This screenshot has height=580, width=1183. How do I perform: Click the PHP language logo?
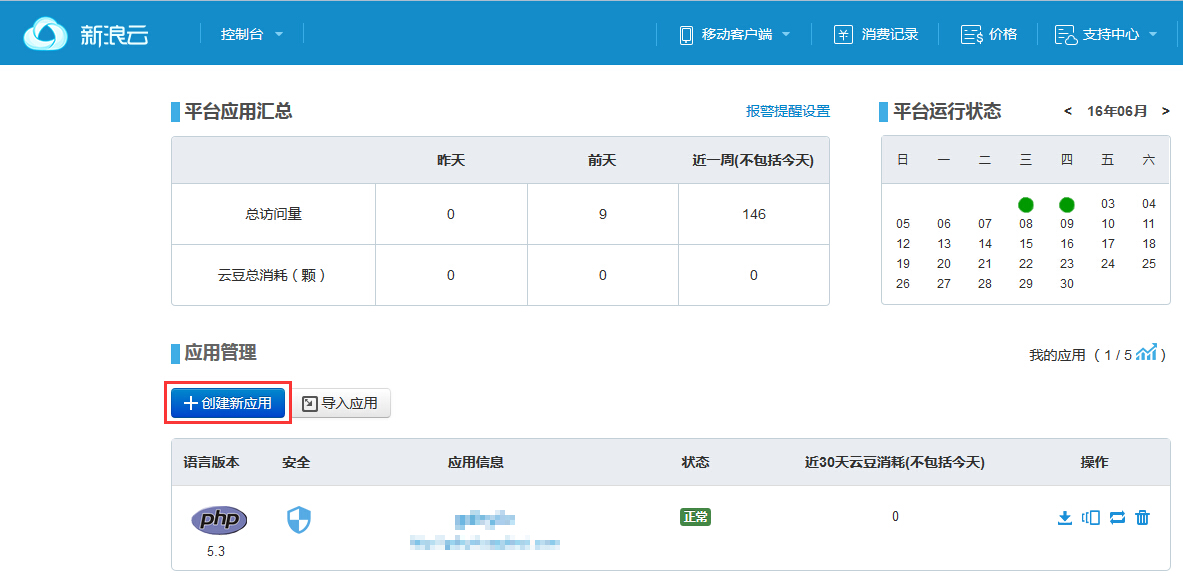(x=219, y=520)
